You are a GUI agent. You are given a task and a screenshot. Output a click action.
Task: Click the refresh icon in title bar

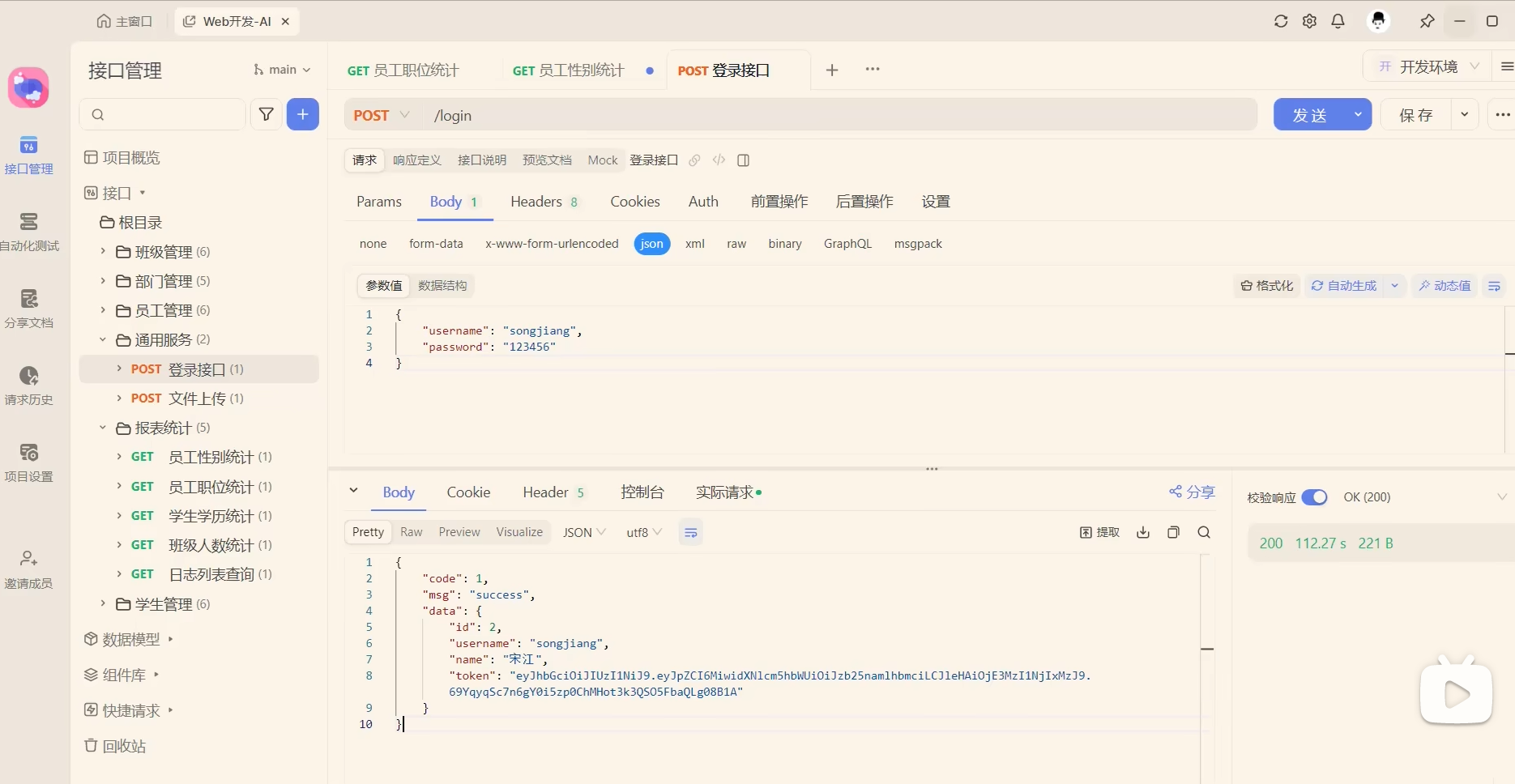[x=1281, y=22]
